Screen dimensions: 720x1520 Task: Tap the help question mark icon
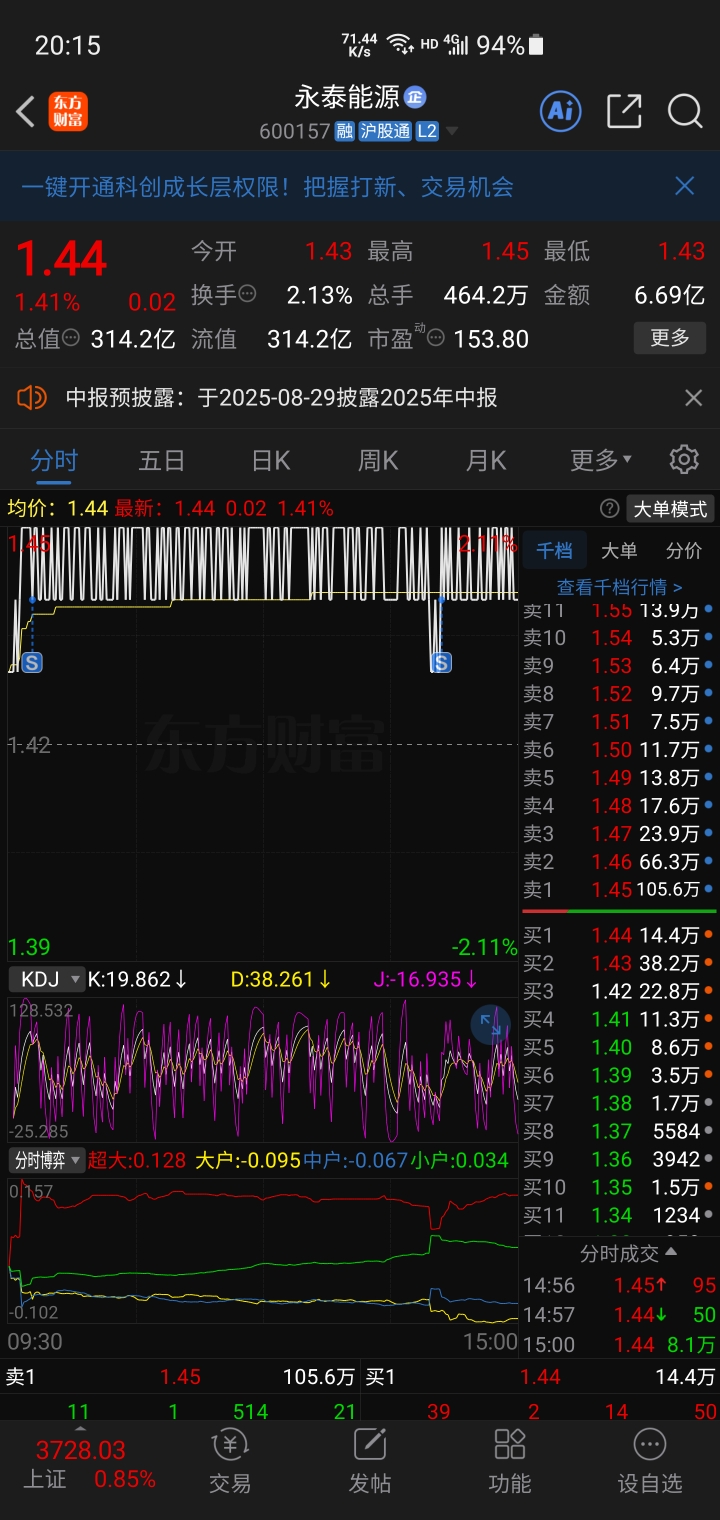point(609,509)
